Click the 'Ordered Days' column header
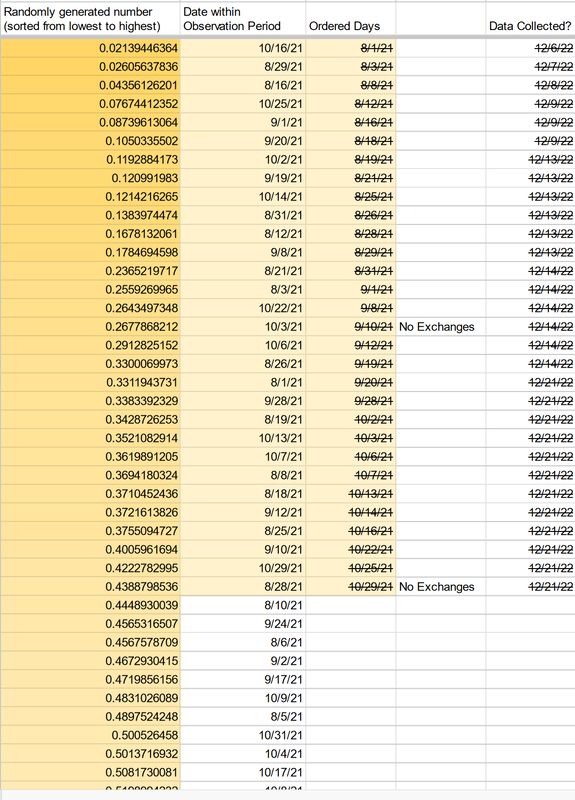 point(351,19)
